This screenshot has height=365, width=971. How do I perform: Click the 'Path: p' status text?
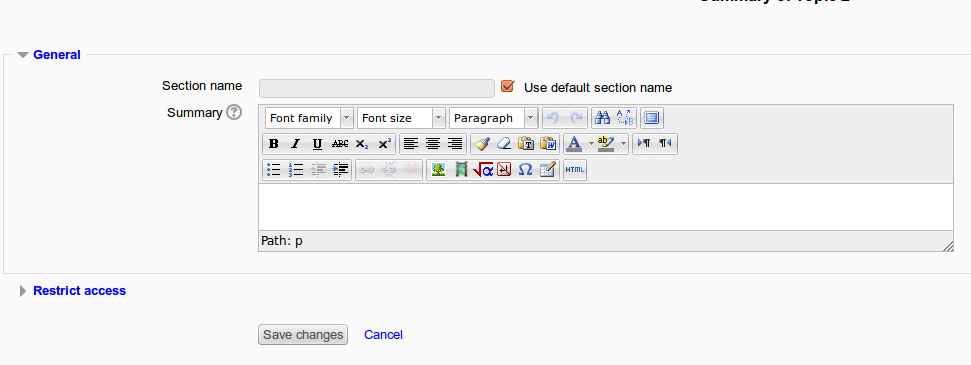tap(282, 240)
